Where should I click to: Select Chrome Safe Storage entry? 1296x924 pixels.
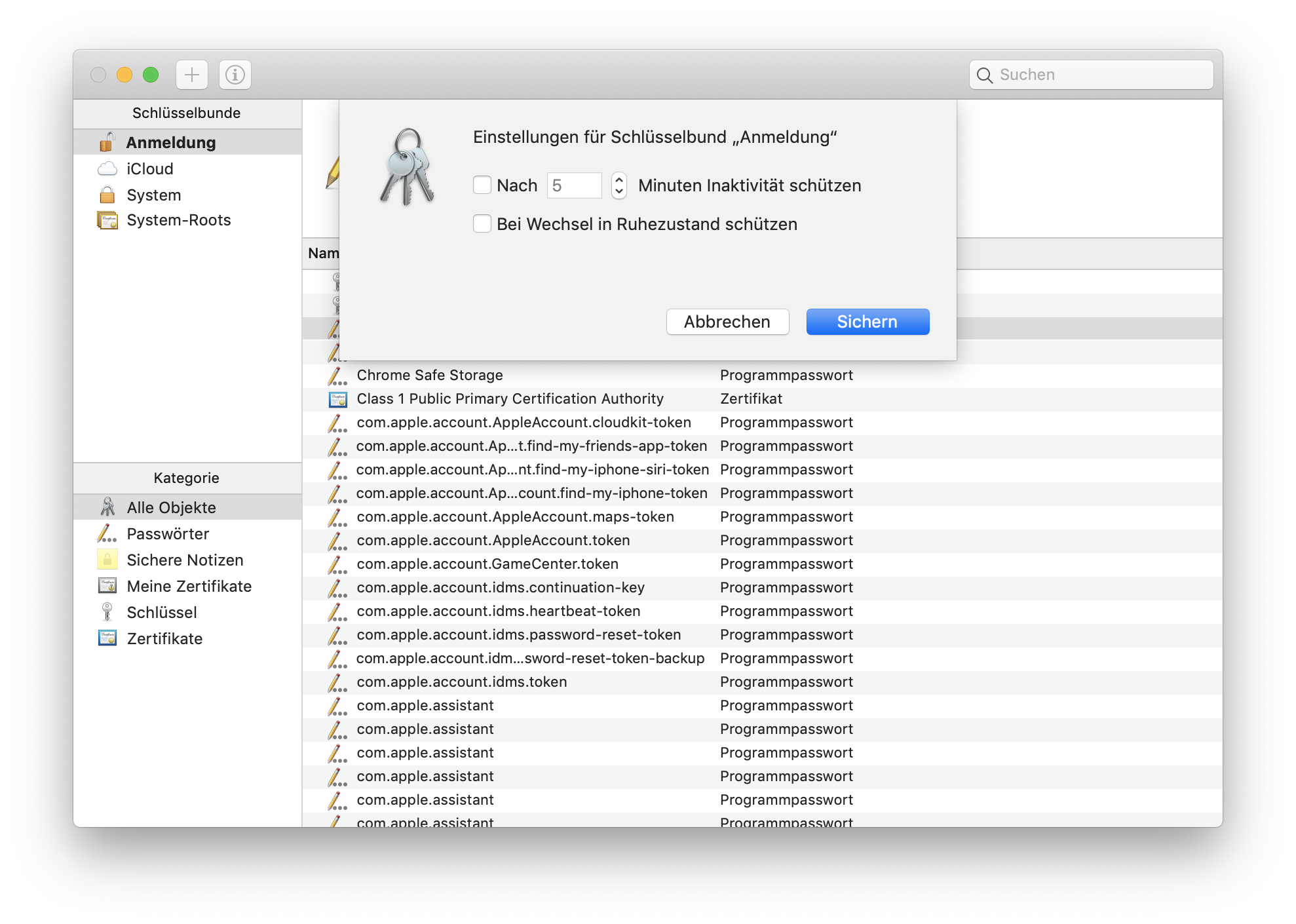[x=430, y=375]
